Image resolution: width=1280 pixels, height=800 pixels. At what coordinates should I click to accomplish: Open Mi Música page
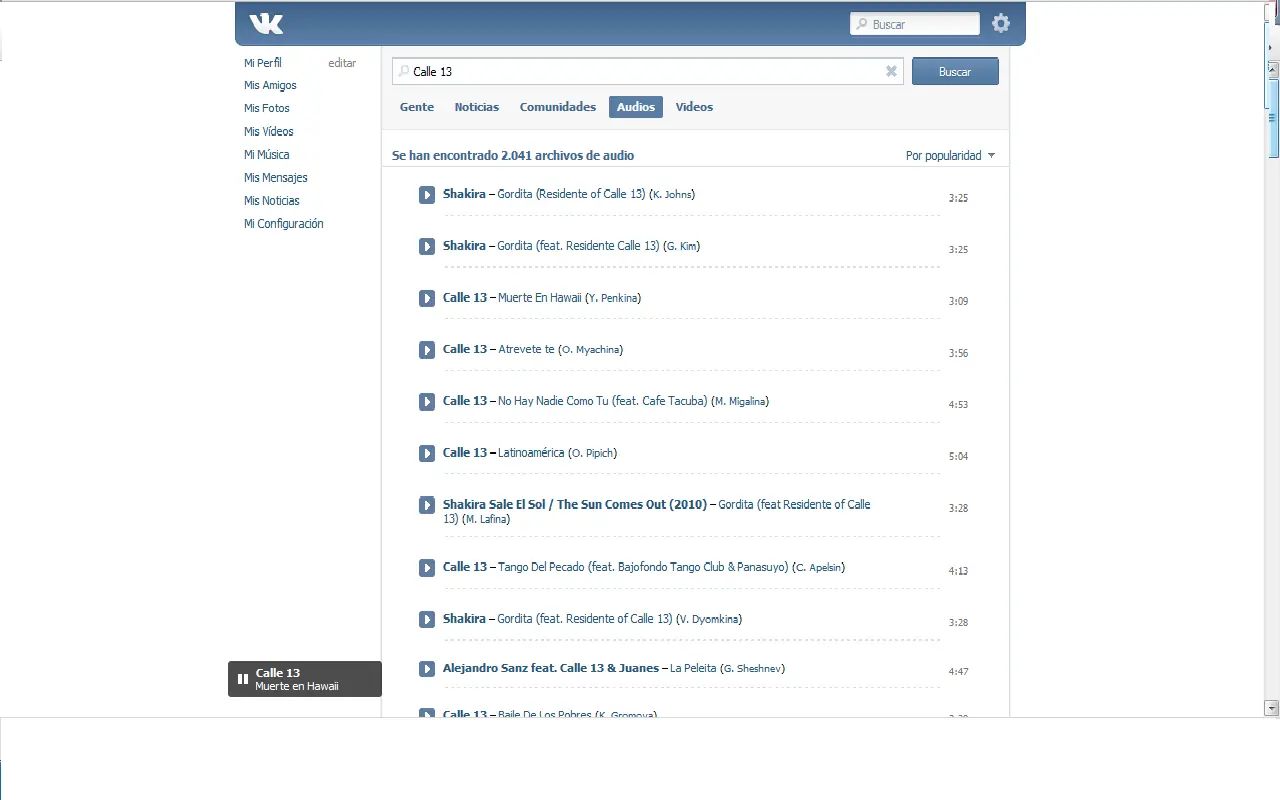pyautogui.click(x=267, y=155)
